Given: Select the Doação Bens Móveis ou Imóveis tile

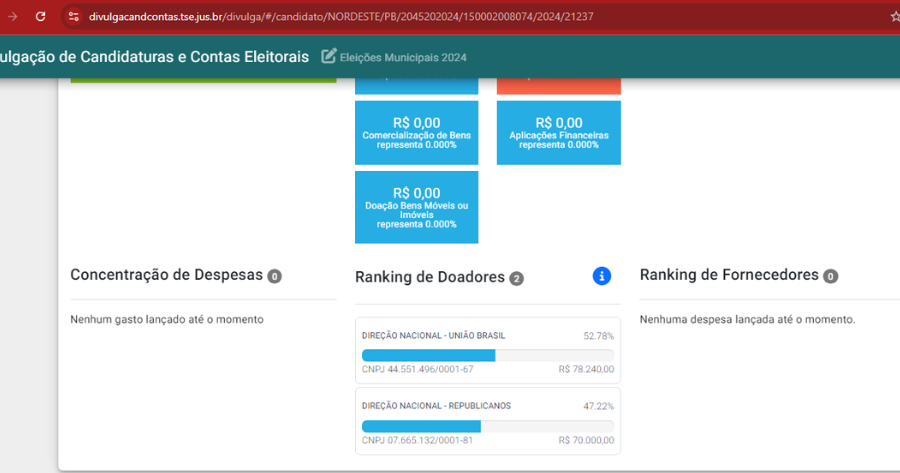Looking at the screenshot, I should [x=416, y=206].
